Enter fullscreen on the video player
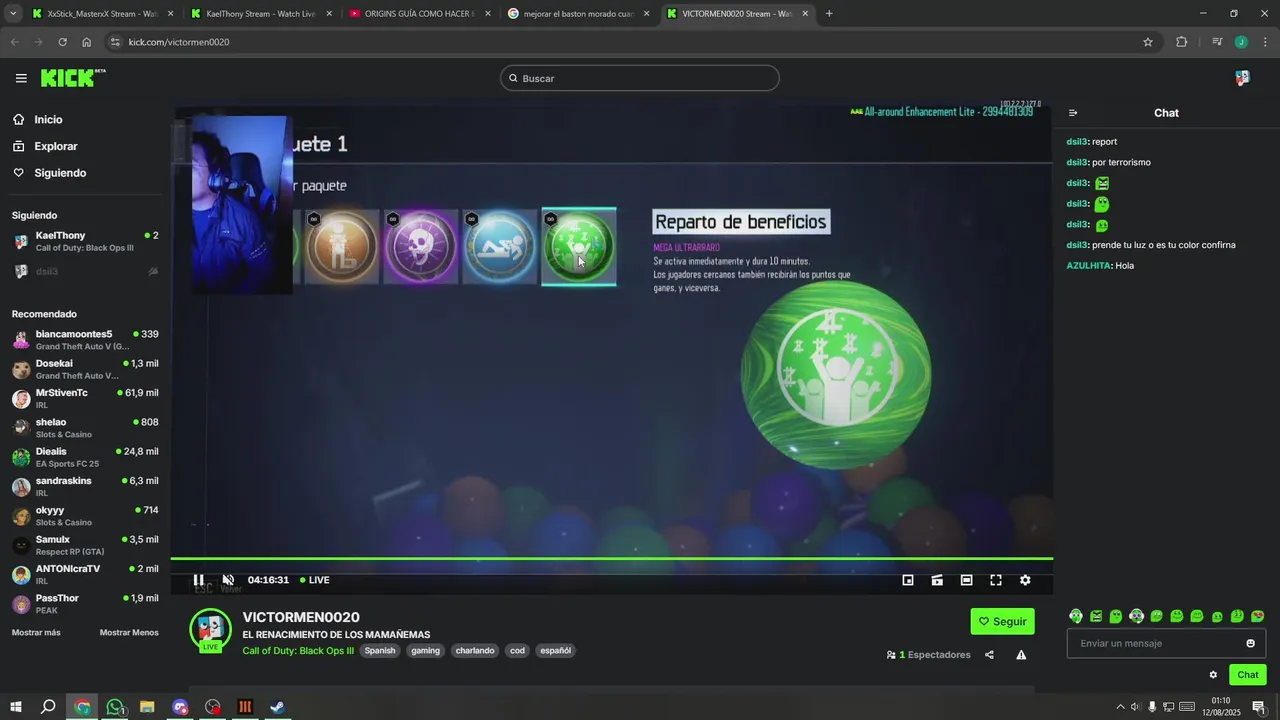The height and width of the screenshot is (720, 1280). coord(996,580)
